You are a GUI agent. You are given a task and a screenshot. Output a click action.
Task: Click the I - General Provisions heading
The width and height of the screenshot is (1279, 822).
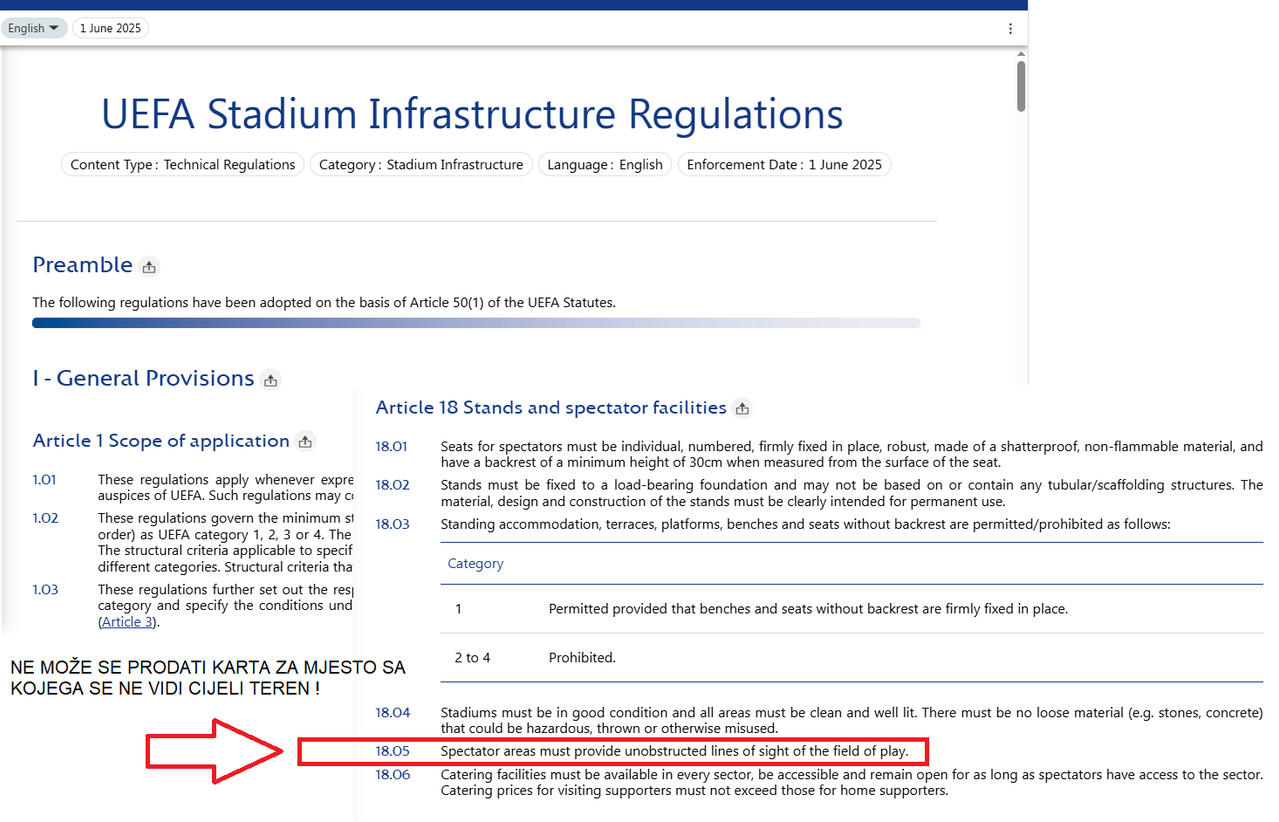(x=143, y=378)
